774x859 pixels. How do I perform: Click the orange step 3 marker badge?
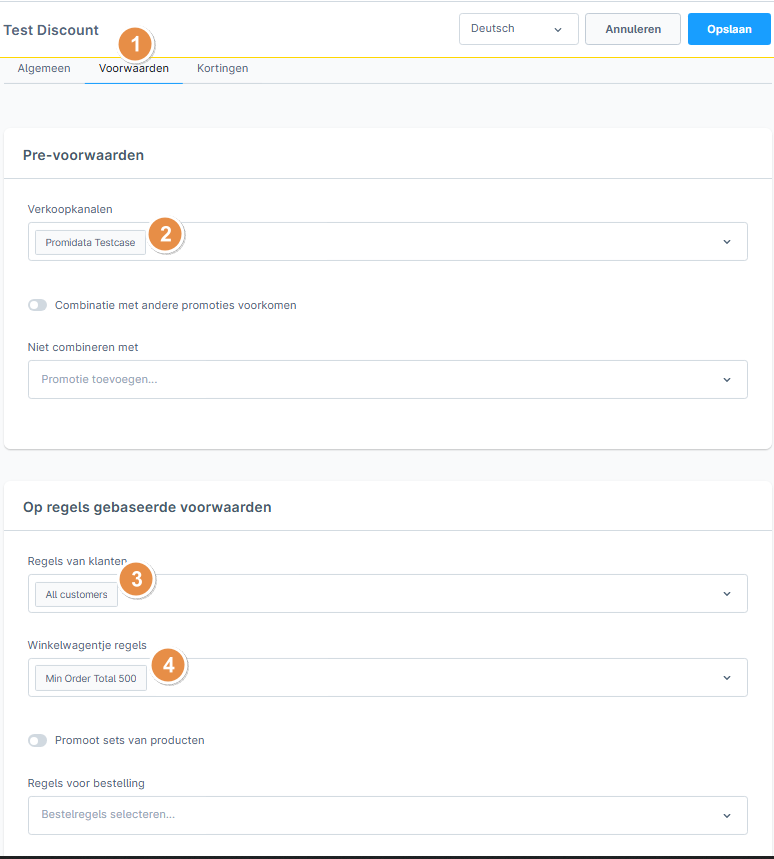tap(137, 579)
